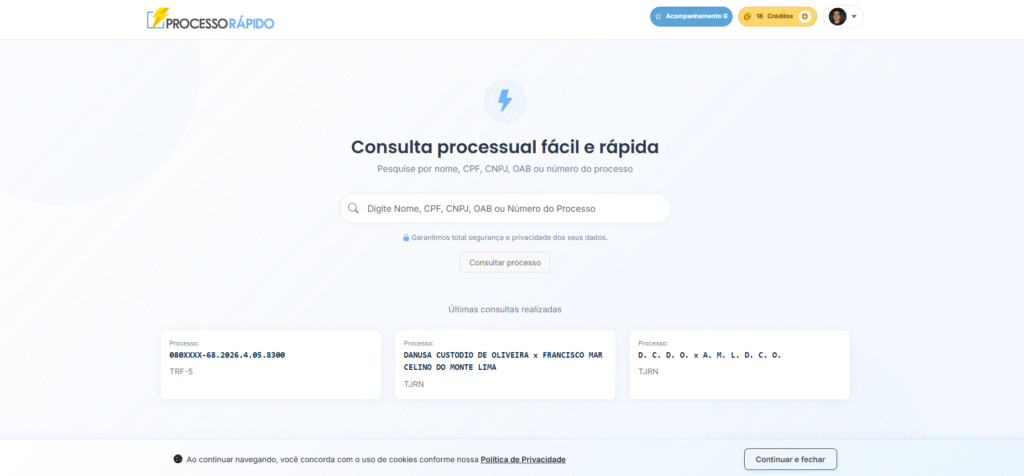Click the large lightning bolt icon
Viewport: 1024px width, 476px height.
(505, 100)
